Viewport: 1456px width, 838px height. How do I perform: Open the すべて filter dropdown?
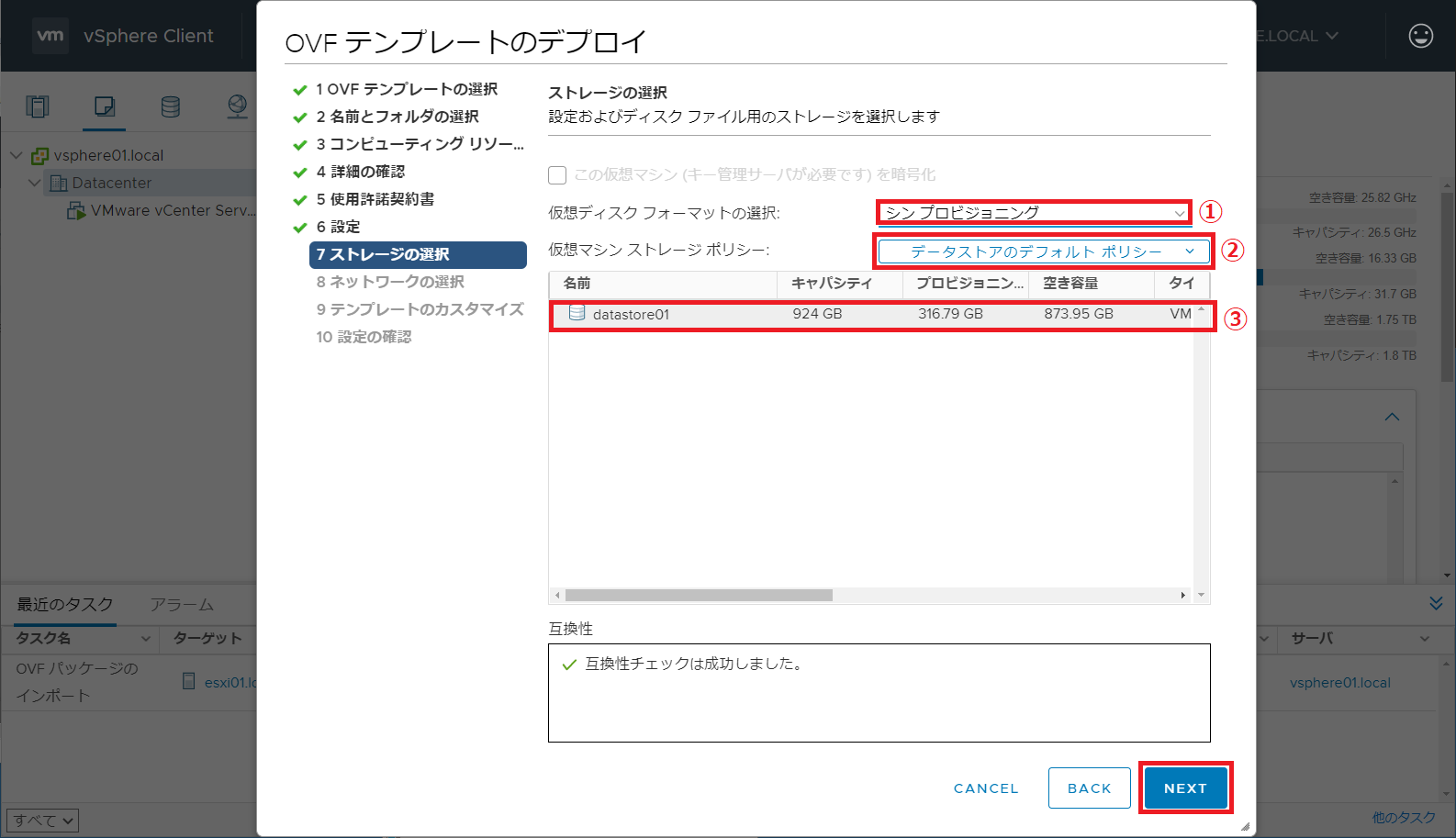pyautogui.click(x=42, y=821)
